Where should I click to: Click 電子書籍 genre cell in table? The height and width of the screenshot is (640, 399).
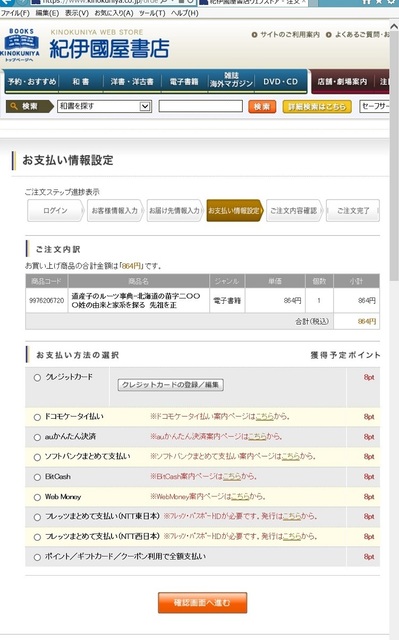tap(227, 301)
